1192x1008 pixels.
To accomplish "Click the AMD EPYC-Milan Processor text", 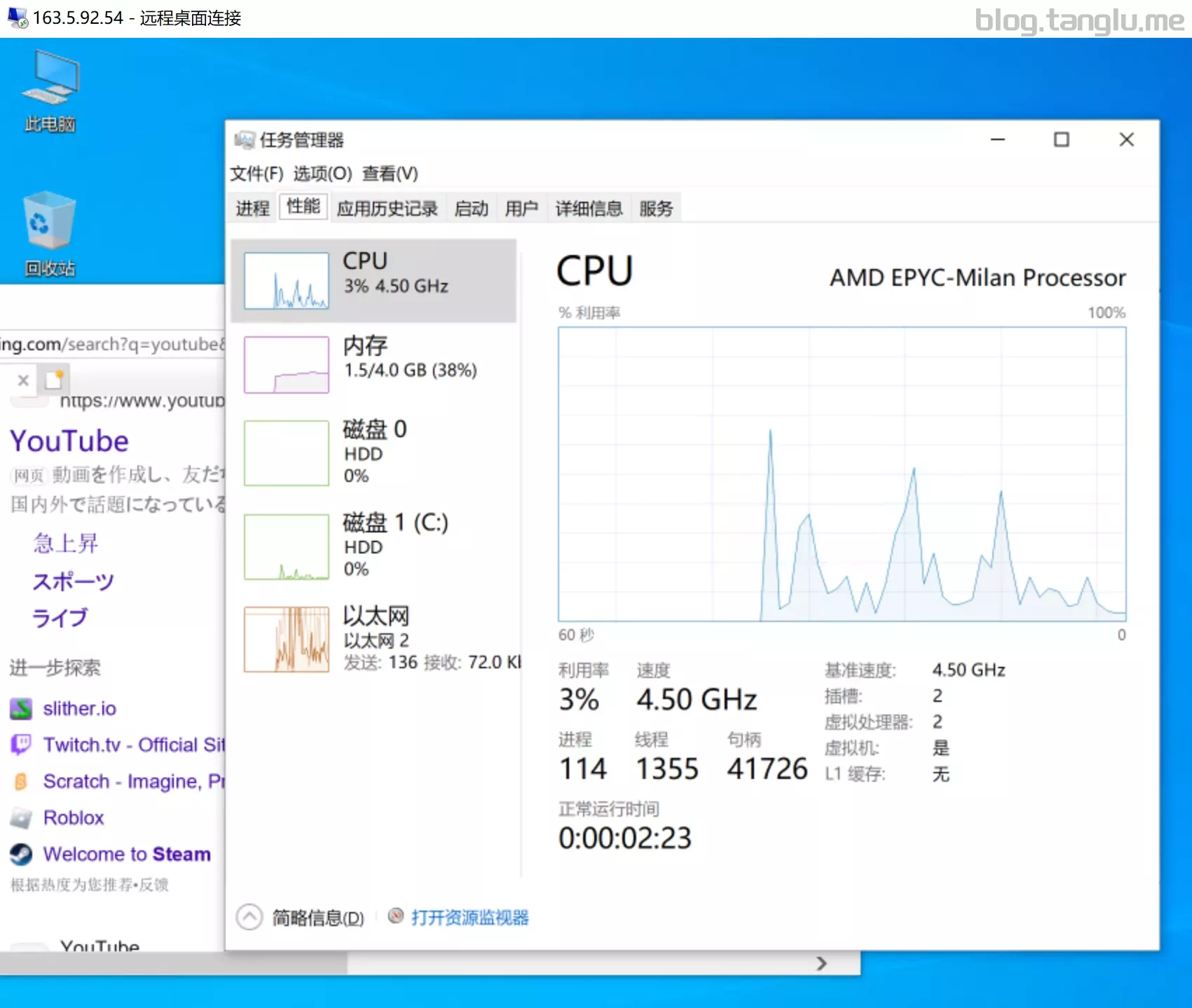I will [978, 278].
